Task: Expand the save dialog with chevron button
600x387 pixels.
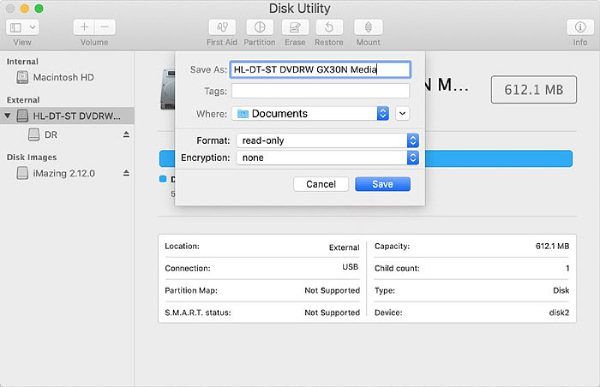Action: (402, 114)
